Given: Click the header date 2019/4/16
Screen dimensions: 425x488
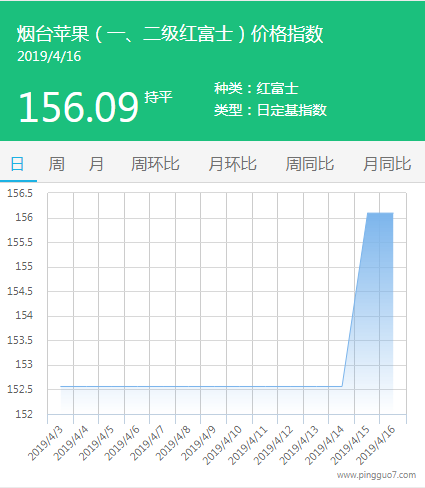Looking at the screenshot, I should [49, 56].
